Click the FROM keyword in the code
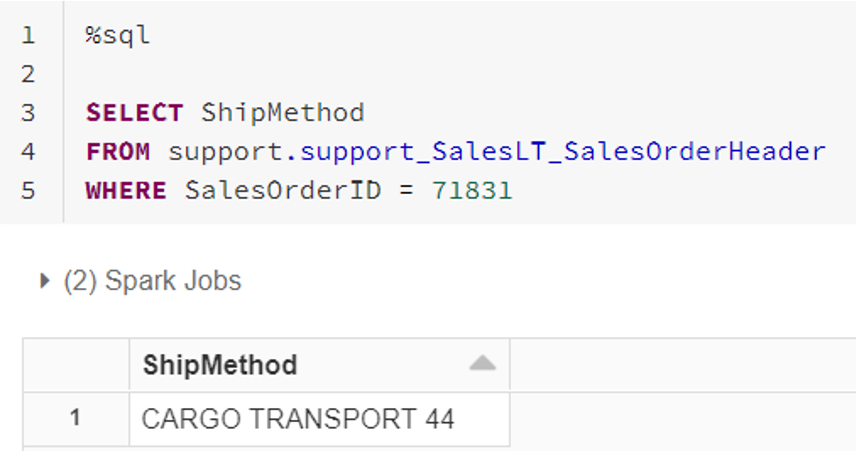 (118, 152)
